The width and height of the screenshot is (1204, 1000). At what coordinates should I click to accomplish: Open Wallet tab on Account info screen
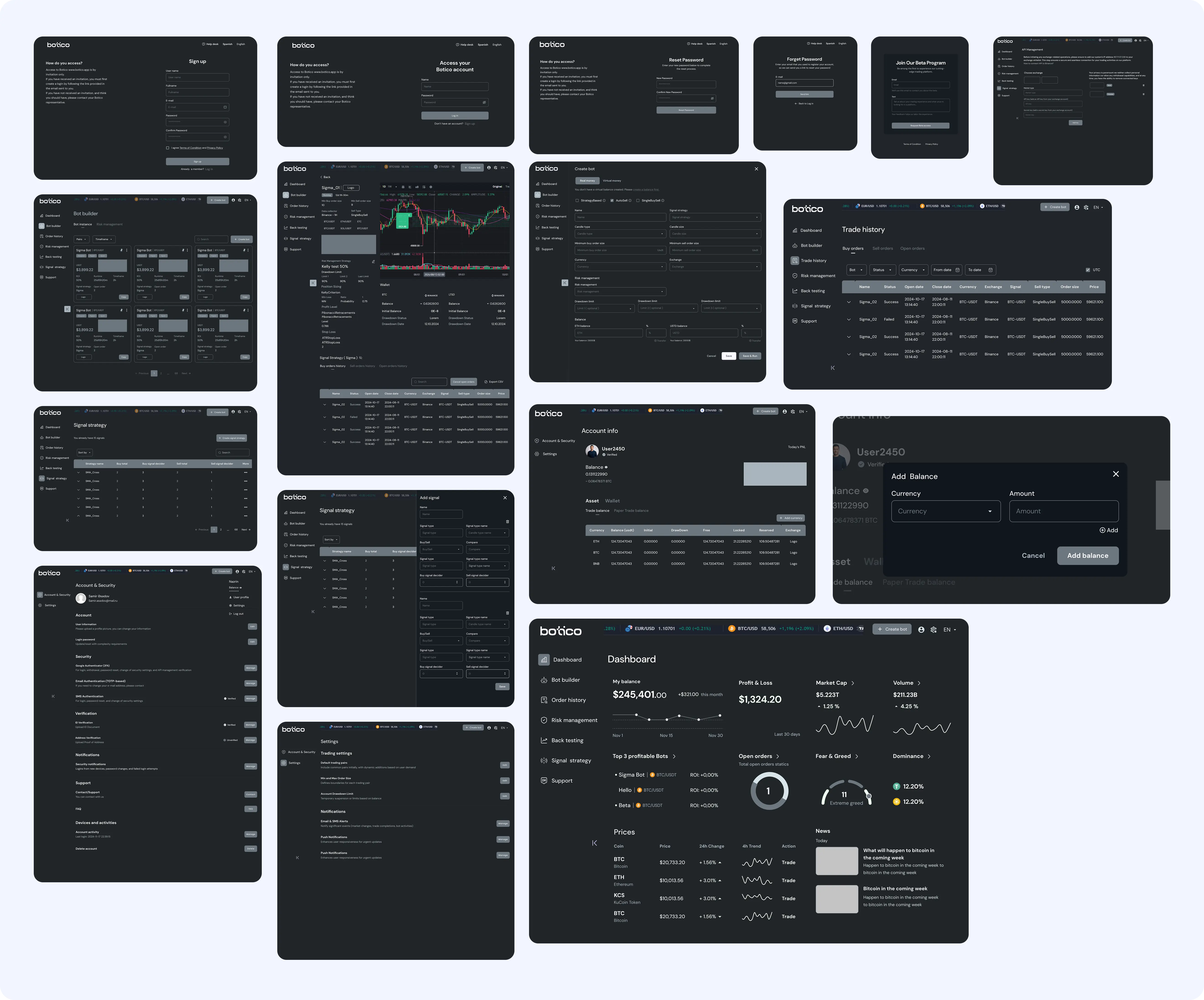pos(612,501)
